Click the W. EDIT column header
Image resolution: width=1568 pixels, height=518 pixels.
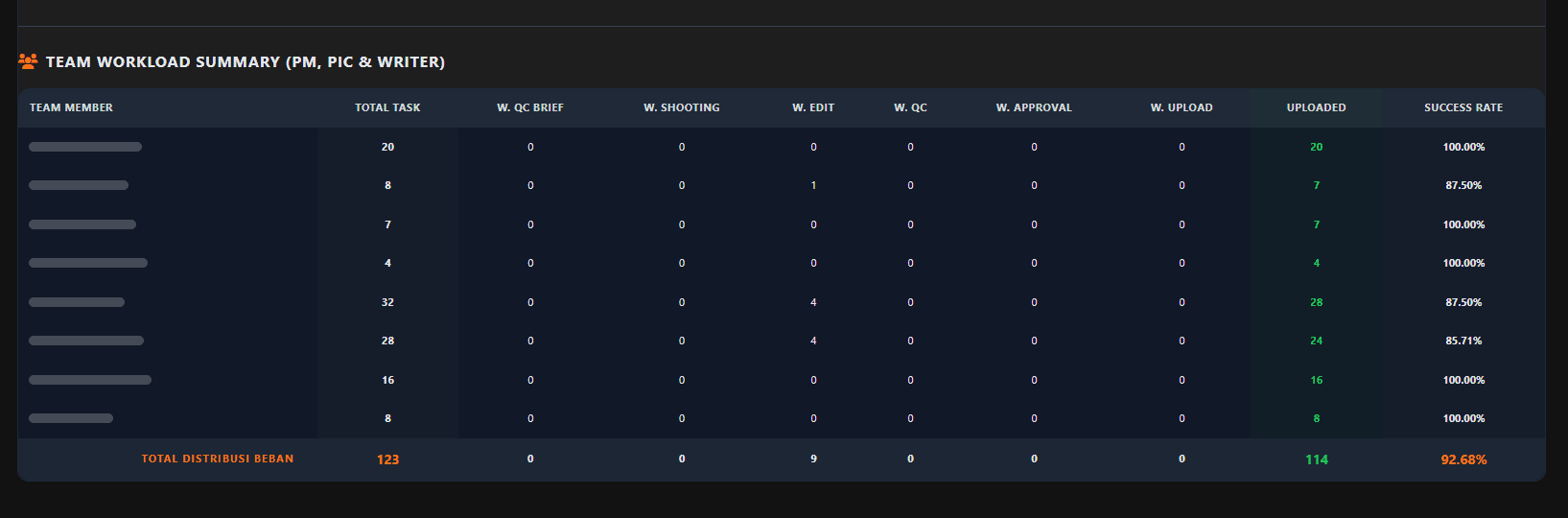(x=813, y=107)
